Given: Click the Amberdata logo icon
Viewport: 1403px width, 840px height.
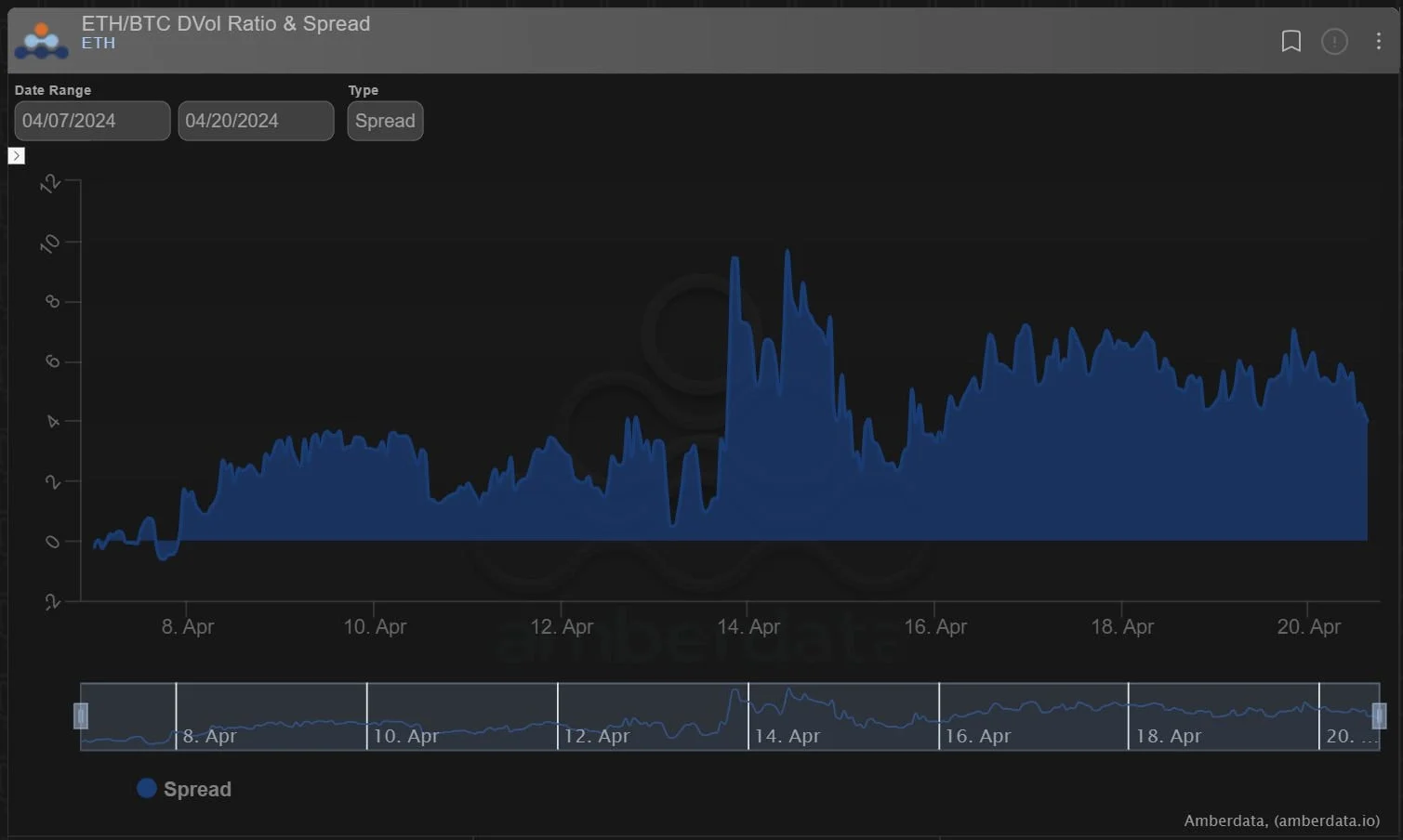Looking at the screenshot, I should coord(41,41).
